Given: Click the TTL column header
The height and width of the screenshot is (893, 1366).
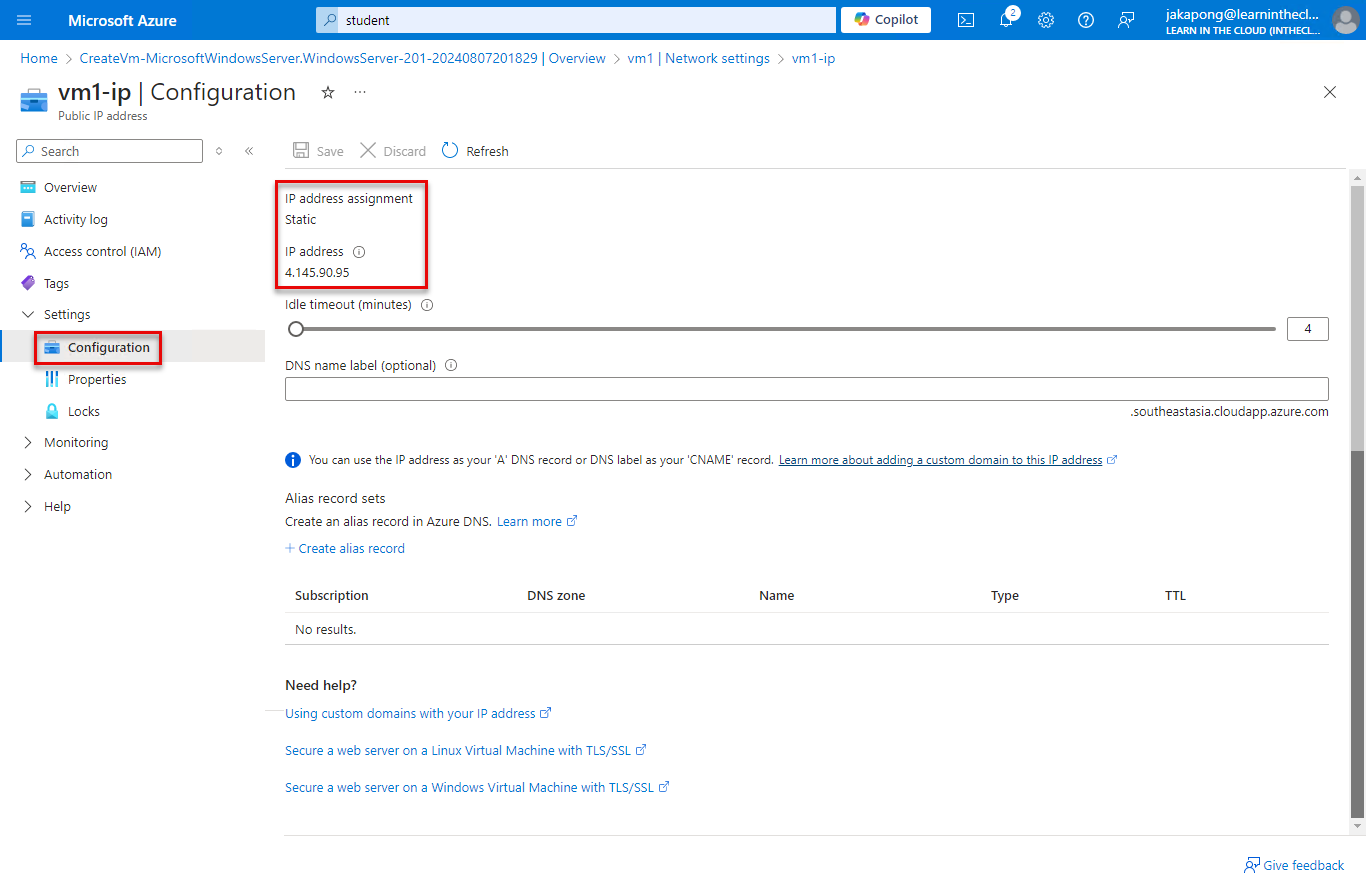Looking at the screenshot, I should [1175, 596].
